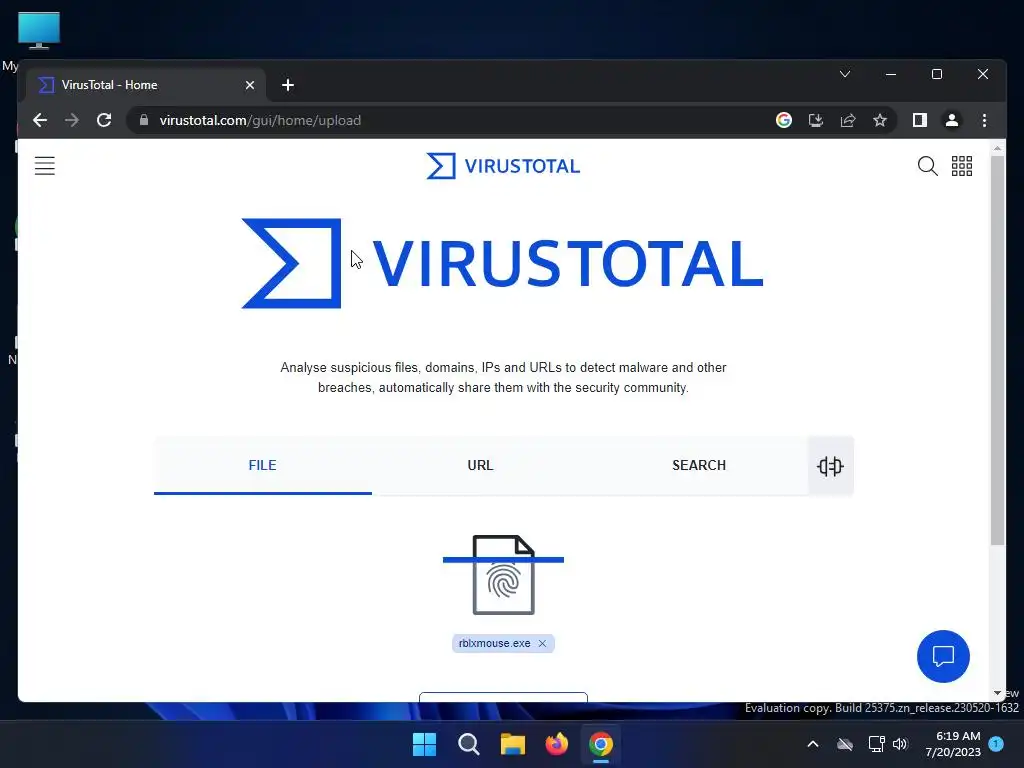Click the file fingerprint upload icon
This screenshot has width=1024, height=768.
(x=504, y=575)
